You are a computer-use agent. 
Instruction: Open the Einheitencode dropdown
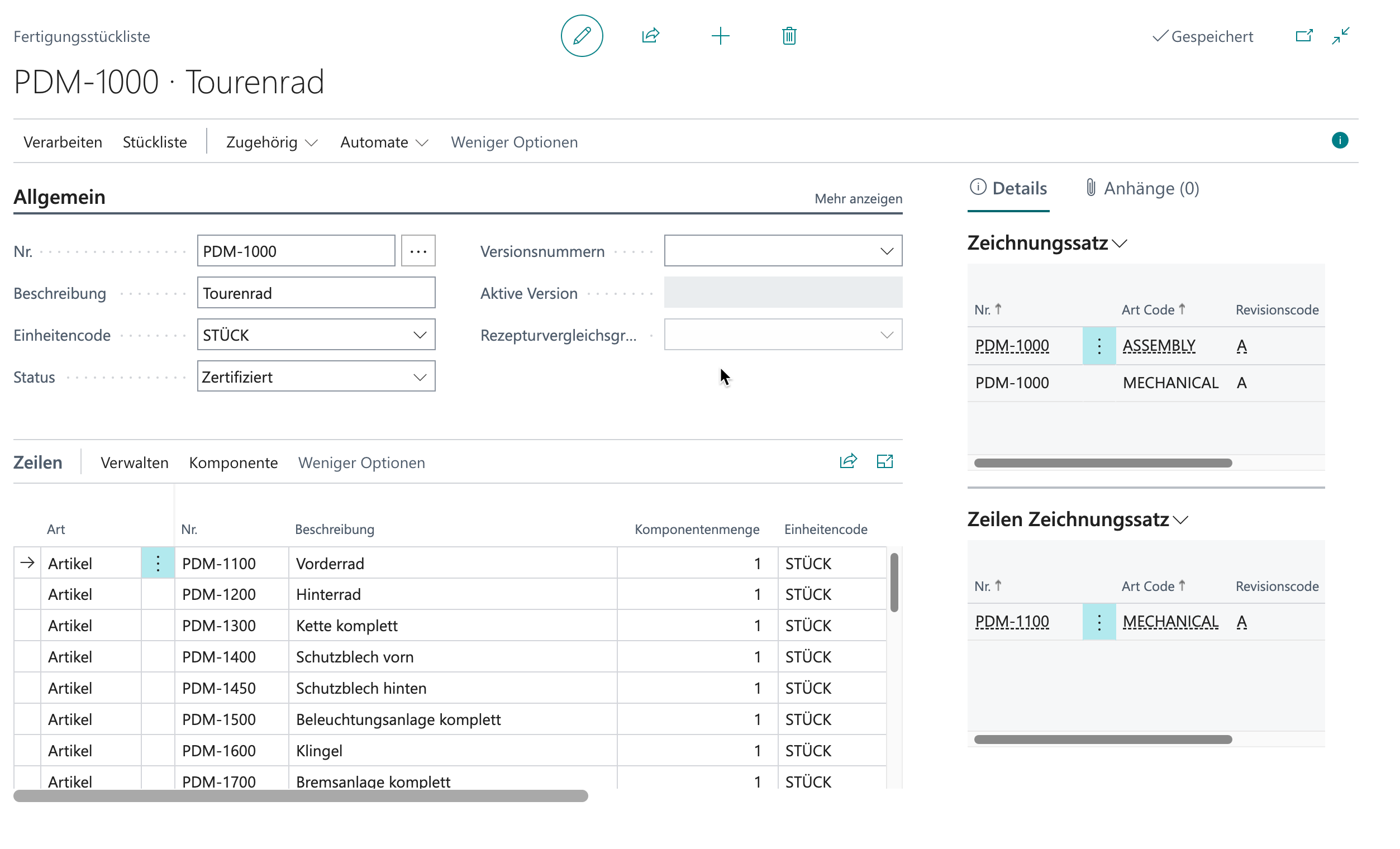(x=420, y=335)
